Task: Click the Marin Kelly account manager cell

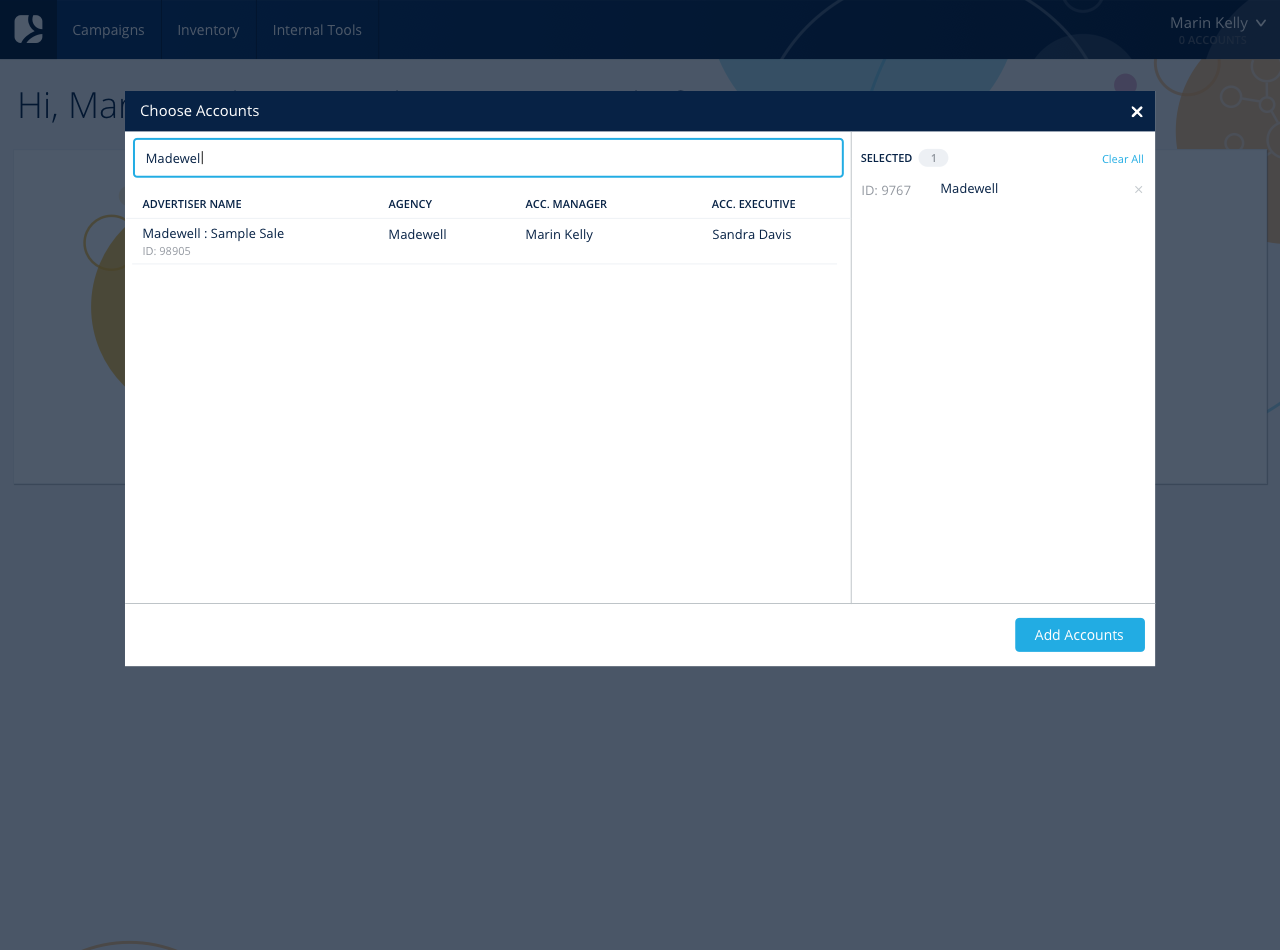Action: pos(559,235)
